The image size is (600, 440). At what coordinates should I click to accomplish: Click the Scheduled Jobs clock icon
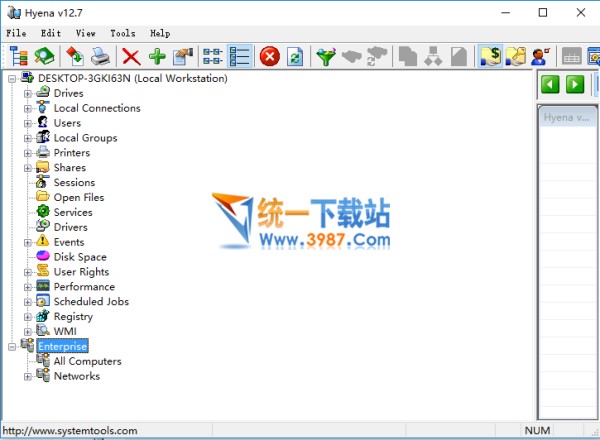[x=43, y=301]
